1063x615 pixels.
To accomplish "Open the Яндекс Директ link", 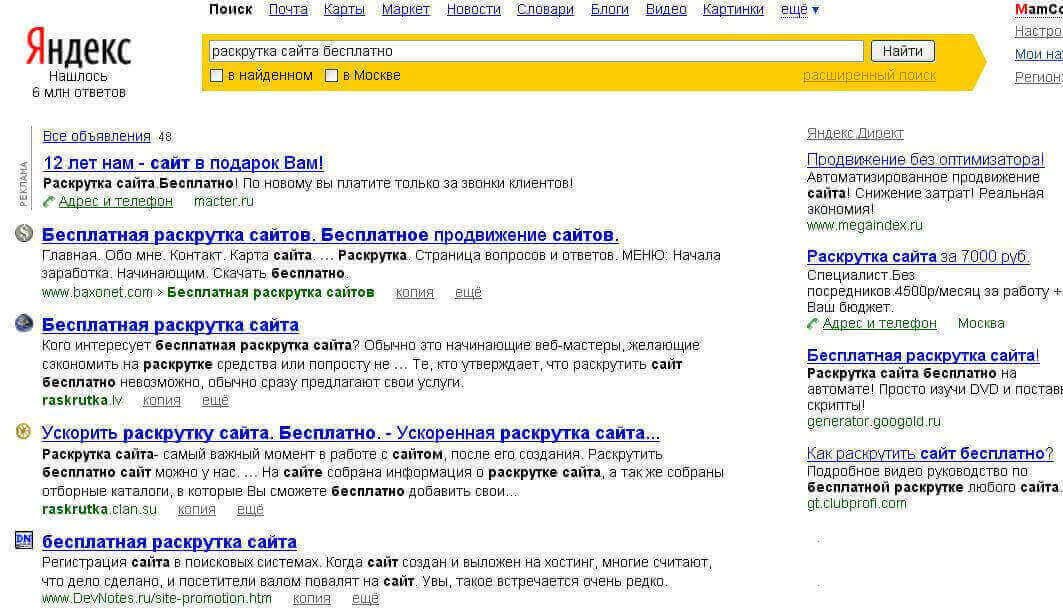I will click(855, 134).
